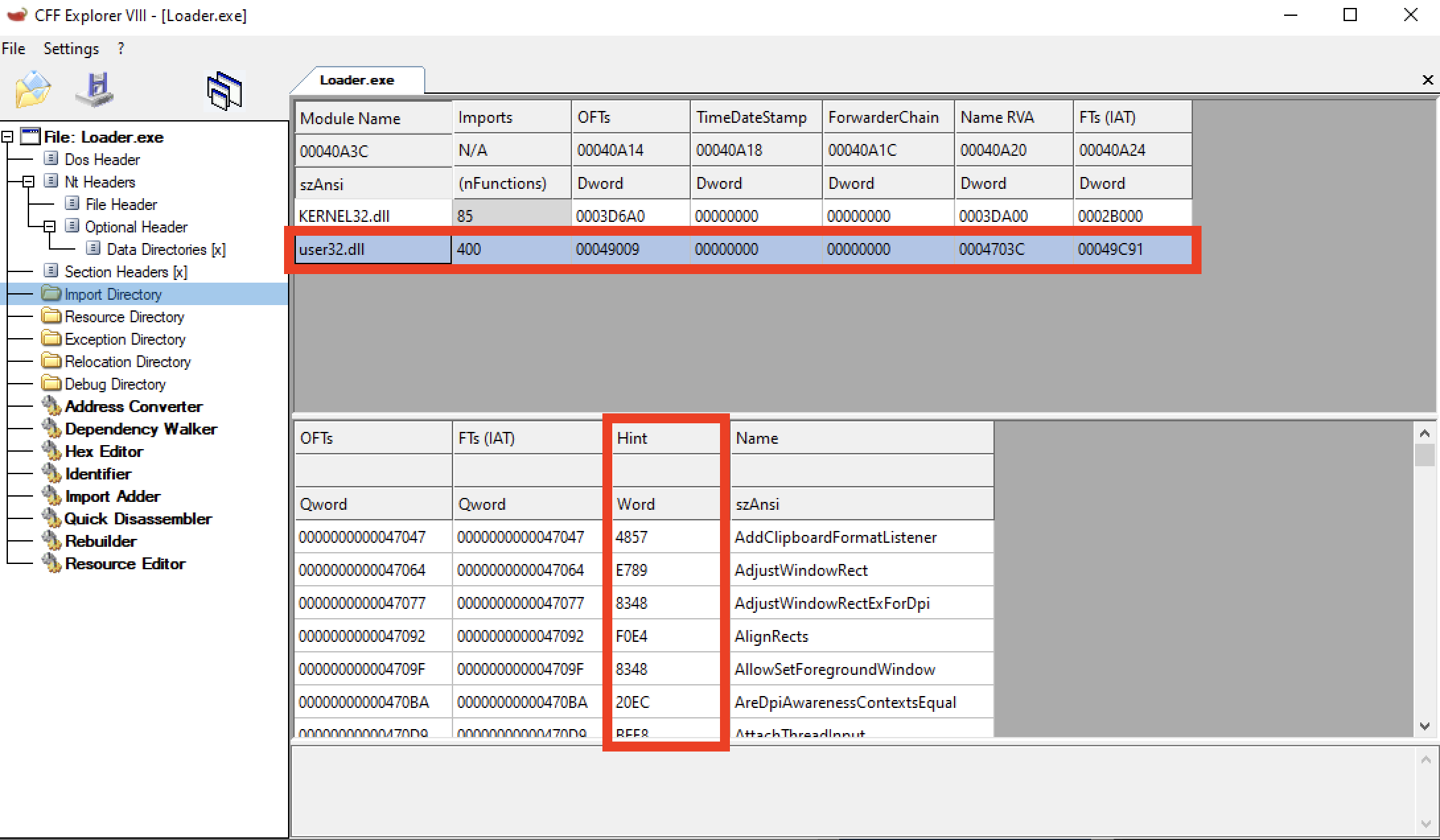Click the Name column header in function list

(x=862, y=438)
